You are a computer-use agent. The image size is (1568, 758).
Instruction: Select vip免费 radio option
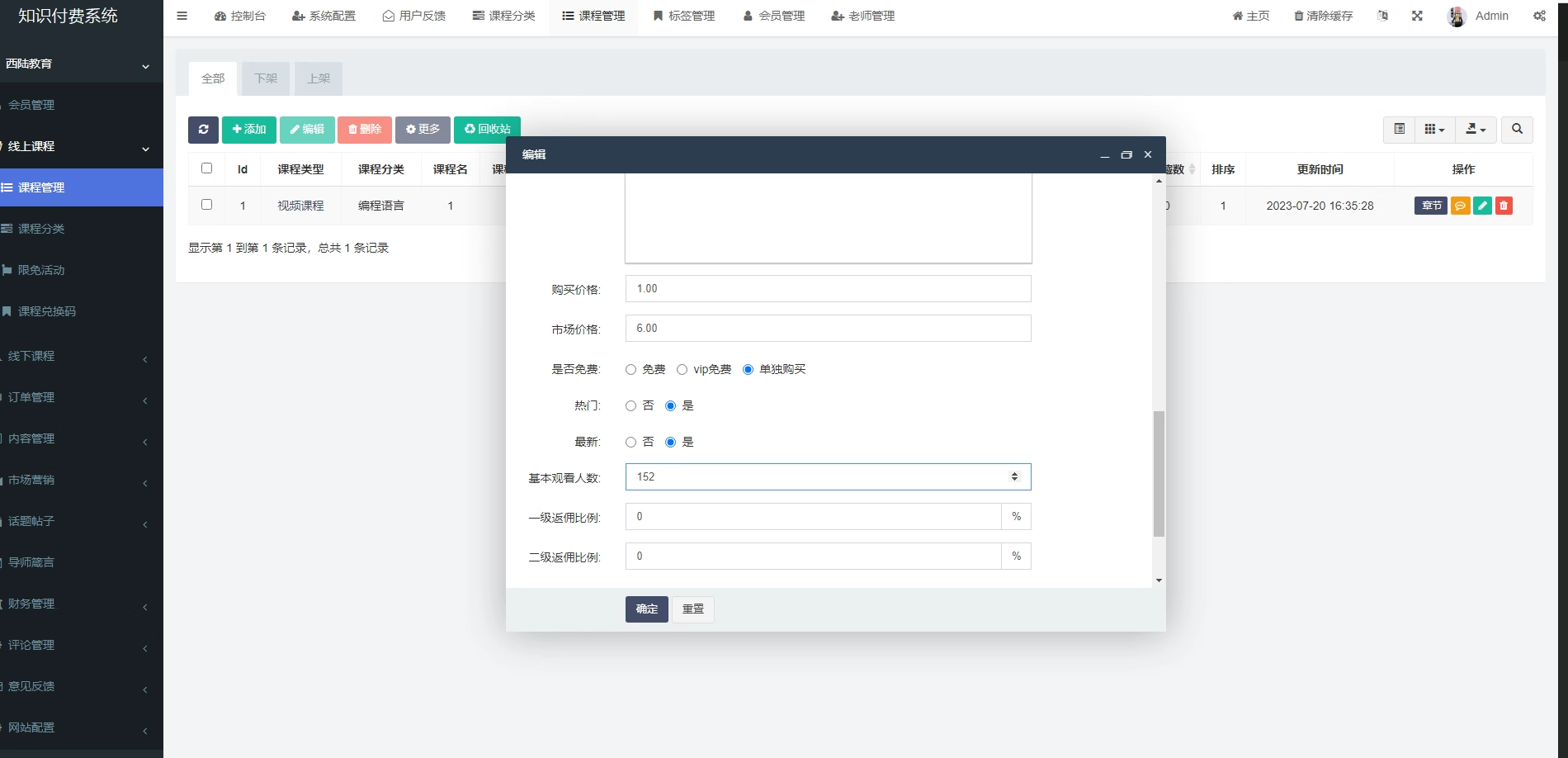[x=682, y=370]
